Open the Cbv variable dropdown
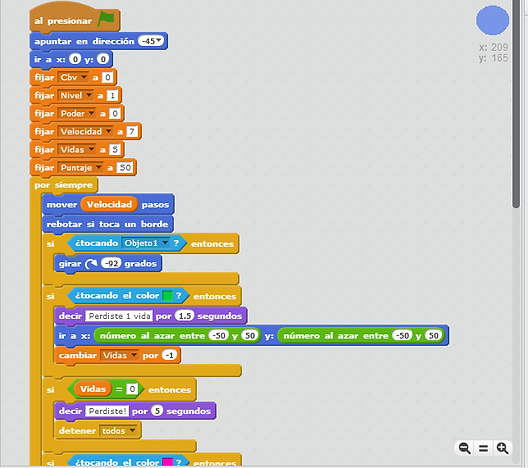 pos(84,77)
